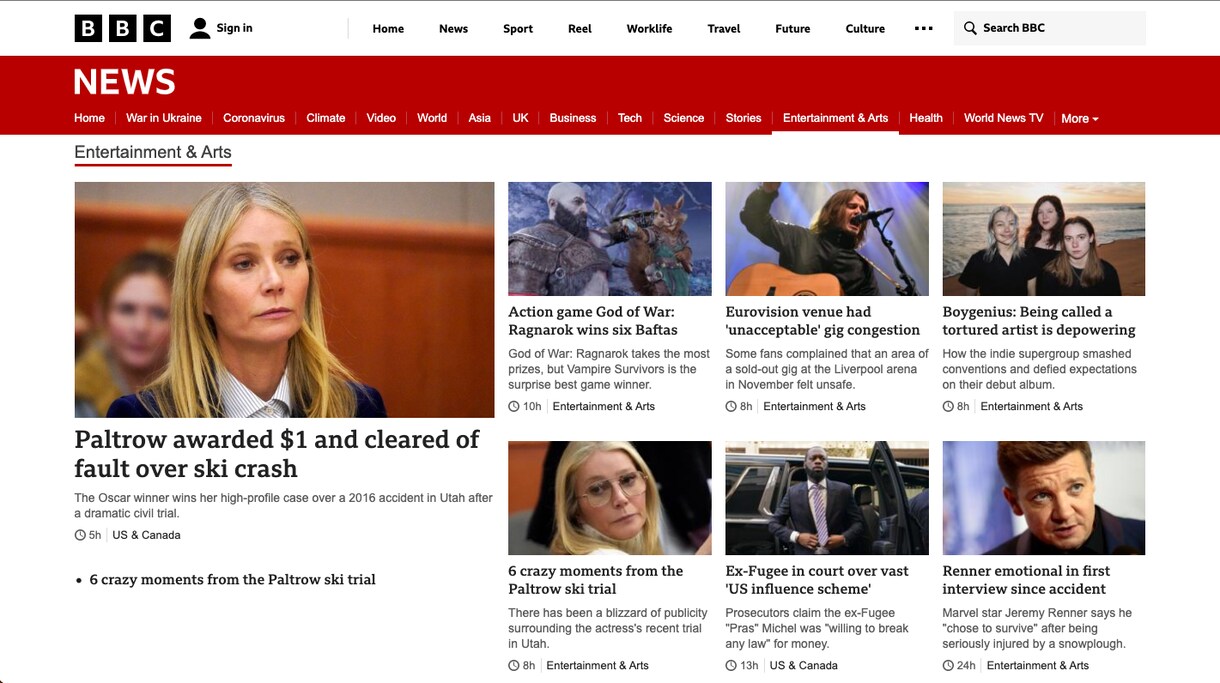
Task: Click the 10h timestamp under God of War
Action: 525,406
